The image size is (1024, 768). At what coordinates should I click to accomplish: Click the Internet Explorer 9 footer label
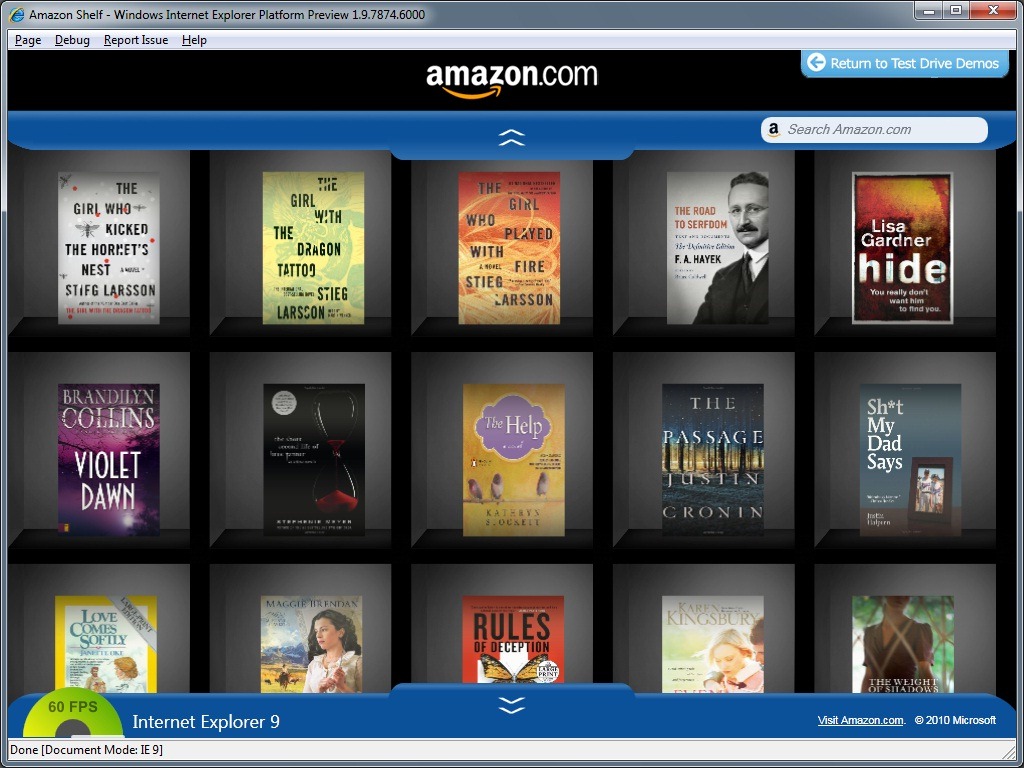(206, 722)
